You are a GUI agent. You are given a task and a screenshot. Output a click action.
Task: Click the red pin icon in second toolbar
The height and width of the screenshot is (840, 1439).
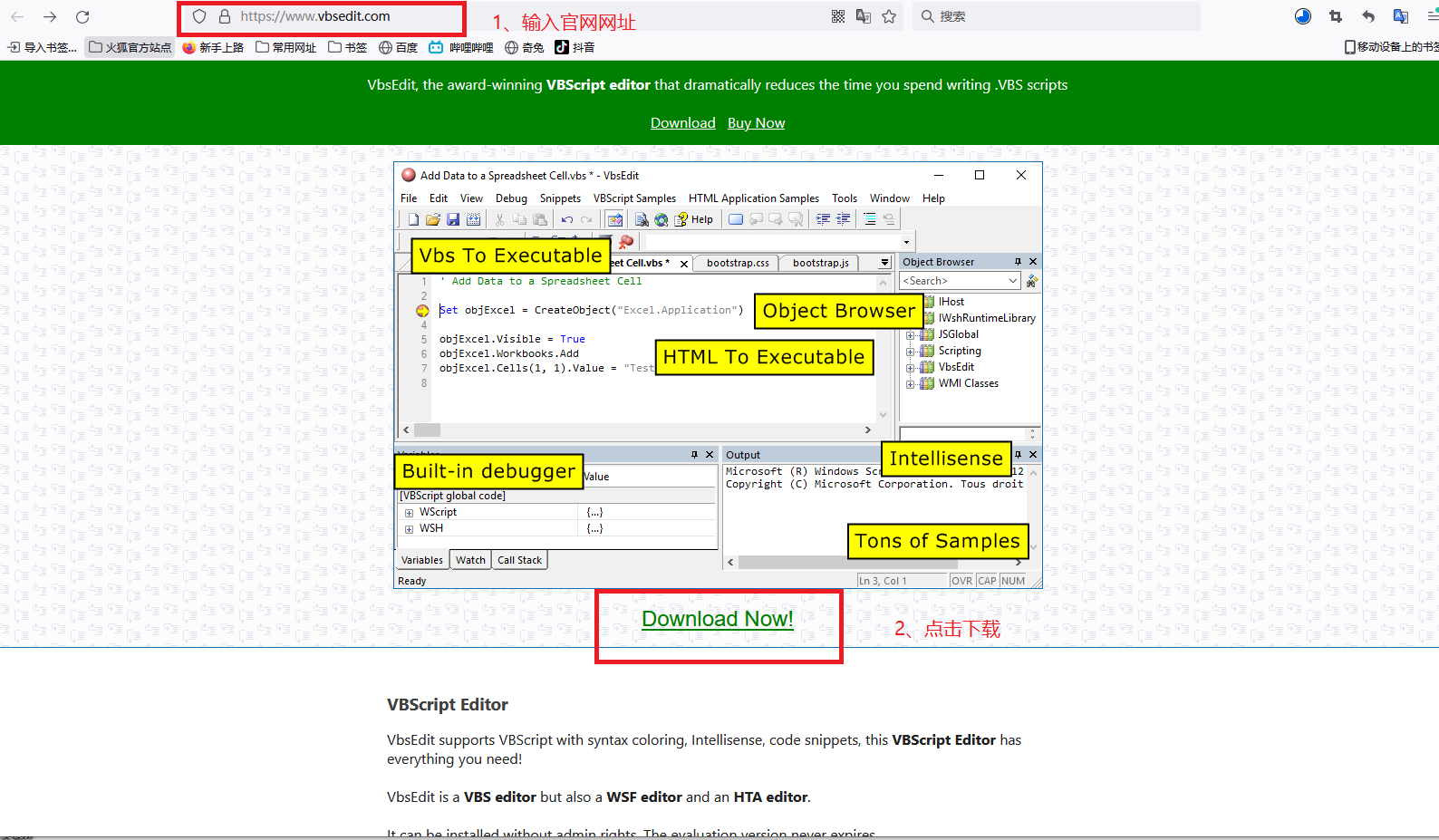[626, 241]
